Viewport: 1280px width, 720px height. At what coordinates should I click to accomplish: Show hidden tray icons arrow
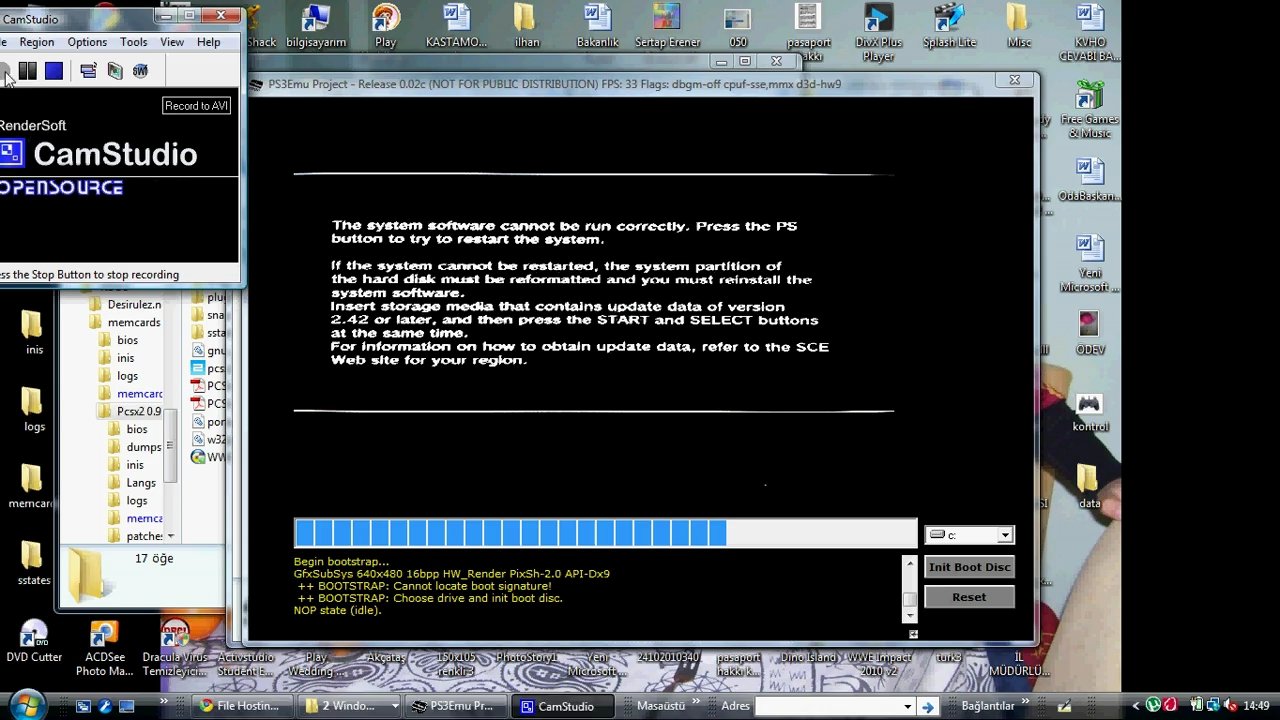click(x=1134, y=706)
